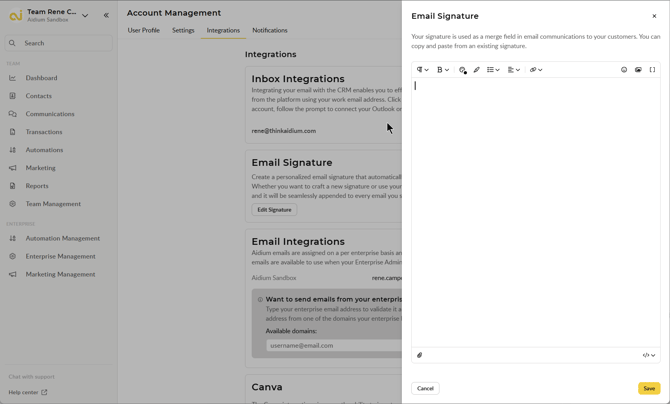The image size is (670, 404).
Task: Save the email signature
Action: (649, 388)
